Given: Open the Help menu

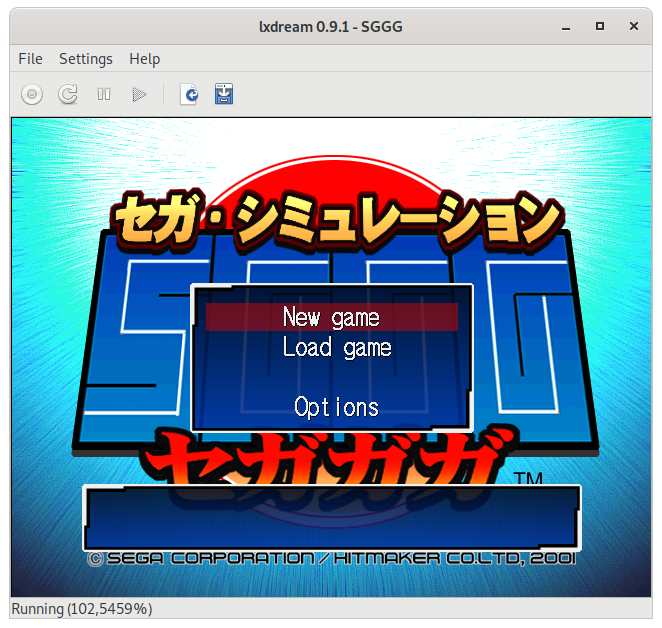Looking at the screenshot, I should (x=144, y=59).
